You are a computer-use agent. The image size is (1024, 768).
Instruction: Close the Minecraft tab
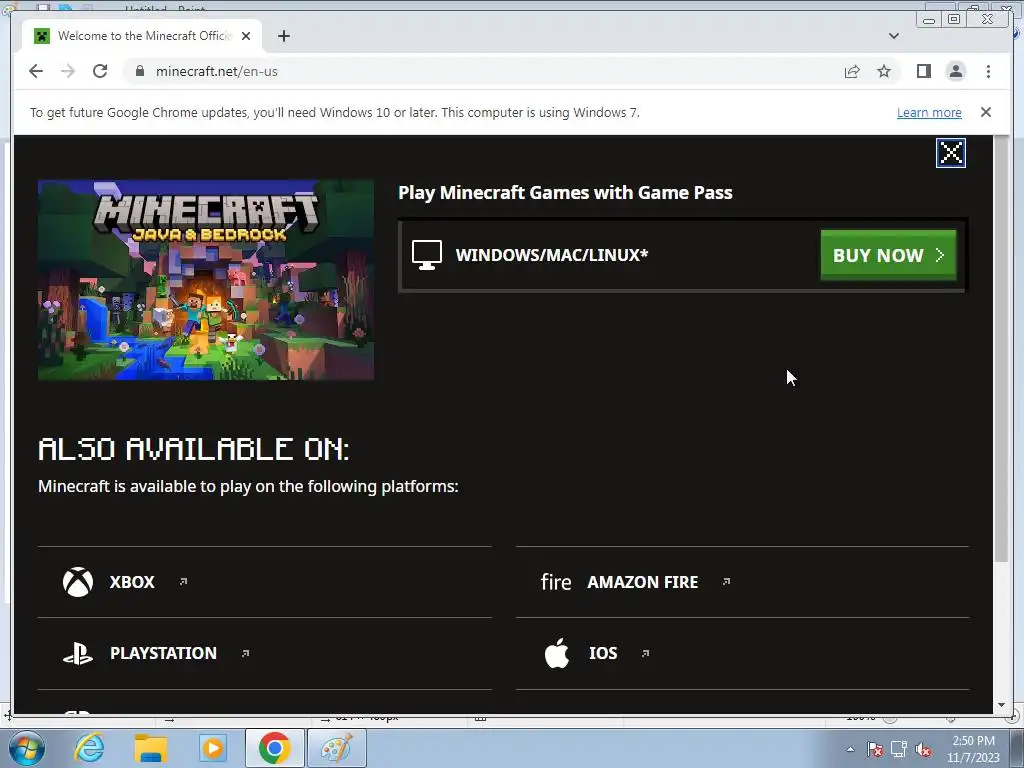(246, 36)
